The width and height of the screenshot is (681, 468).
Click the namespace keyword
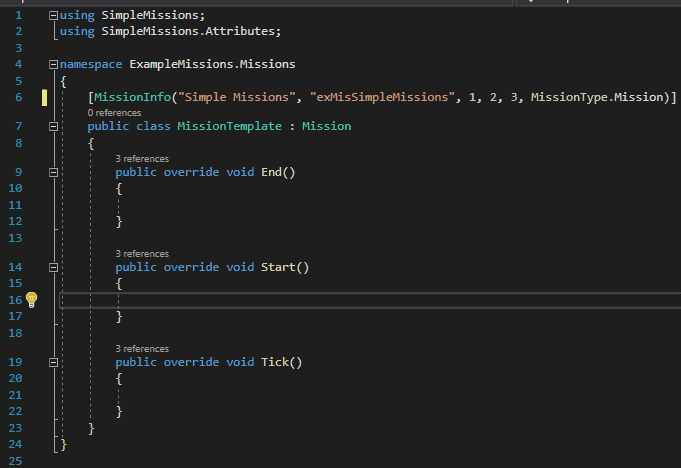[x=91, y=64]
